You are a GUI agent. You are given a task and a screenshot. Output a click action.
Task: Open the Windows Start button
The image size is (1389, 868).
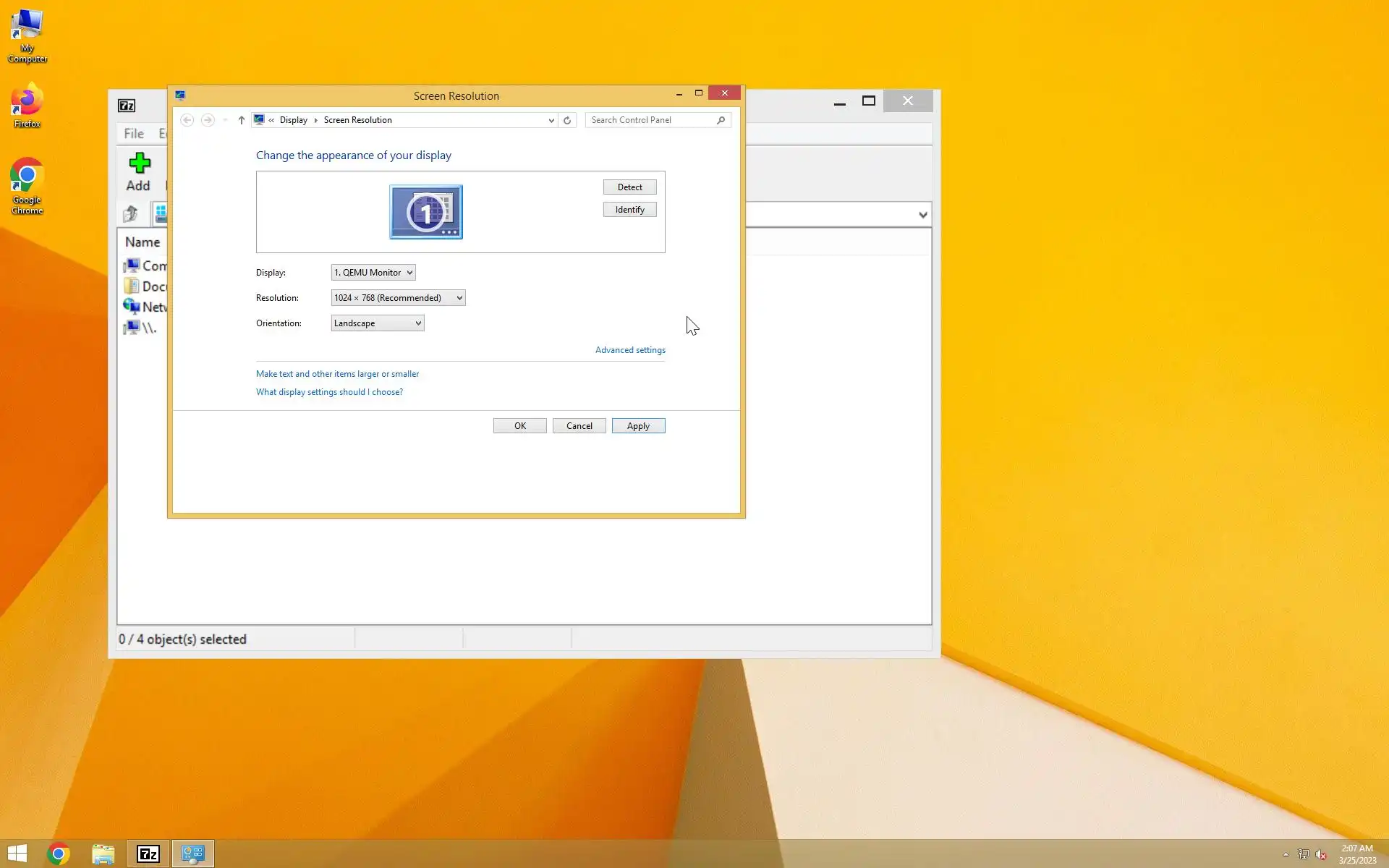pos(17,854)
